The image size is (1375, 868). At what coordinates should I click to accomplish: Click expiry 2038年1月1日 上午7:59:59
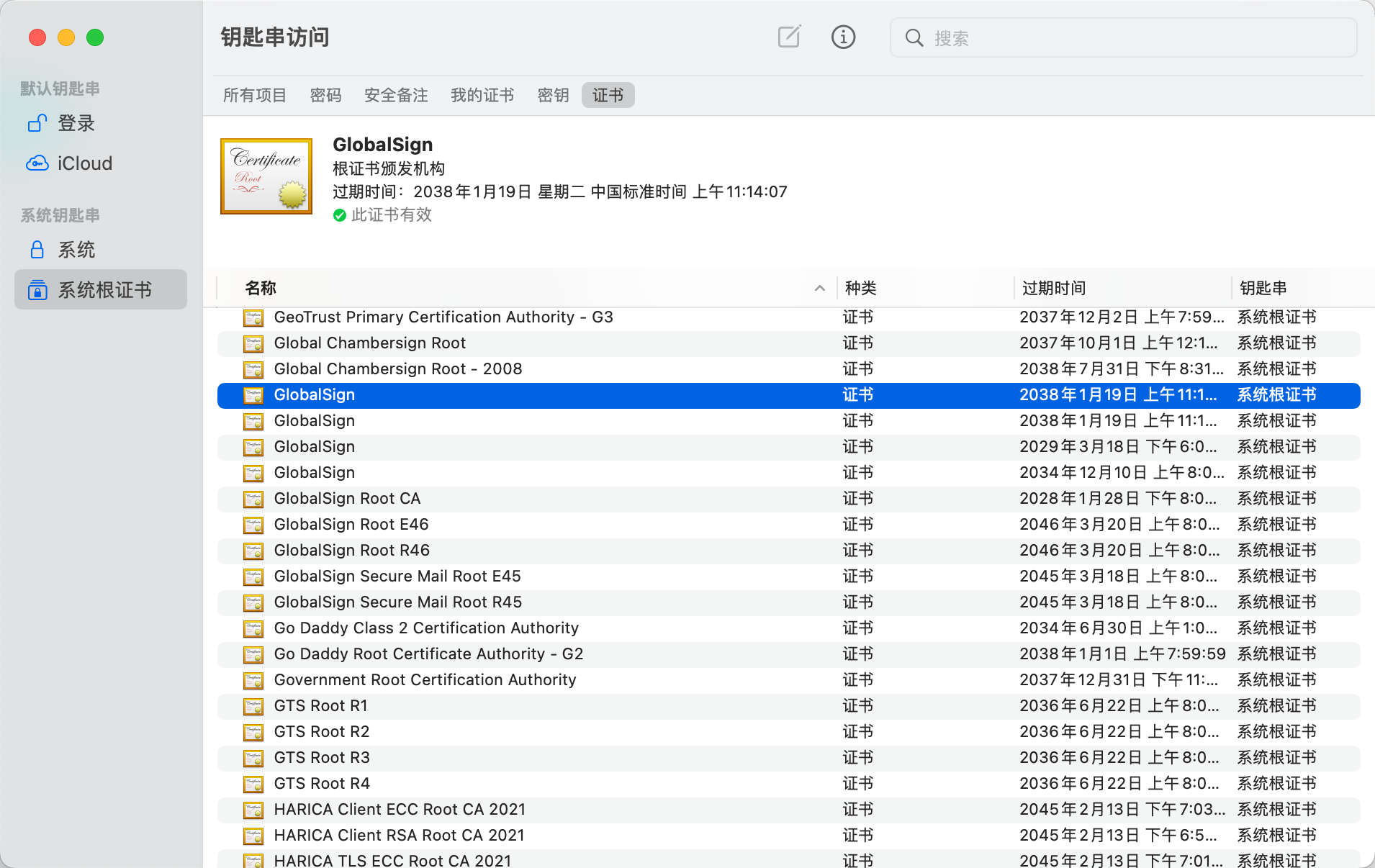tap(1122, 654)
